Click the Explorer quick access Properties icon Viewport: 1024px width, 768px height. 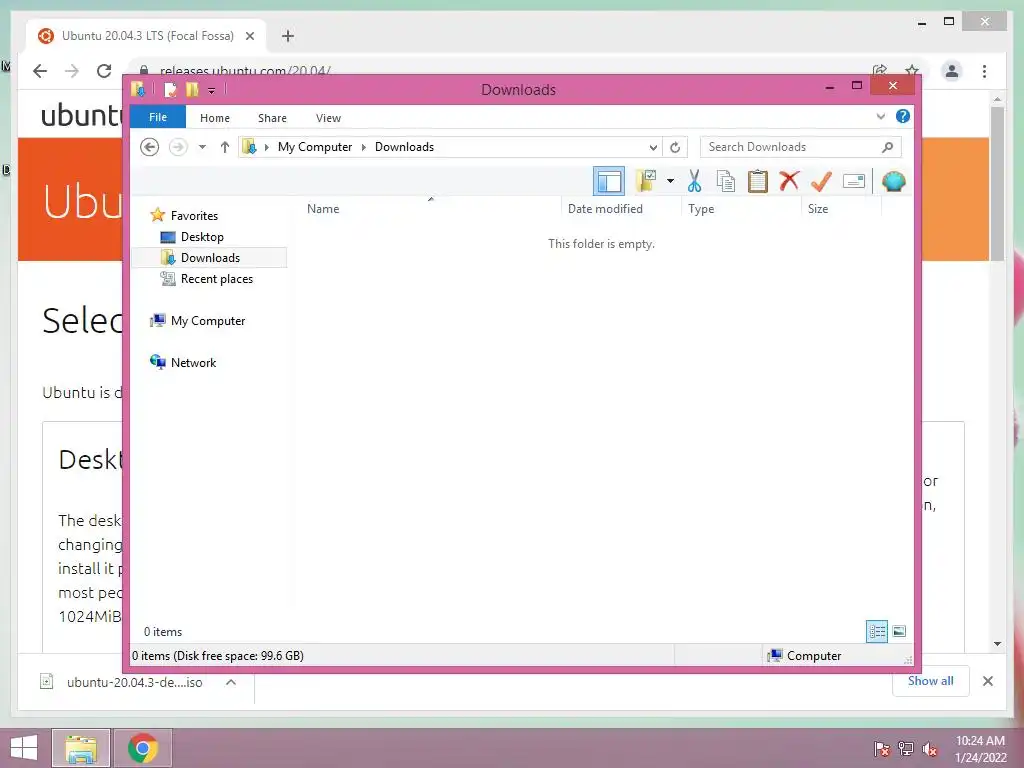click(170, 89)
